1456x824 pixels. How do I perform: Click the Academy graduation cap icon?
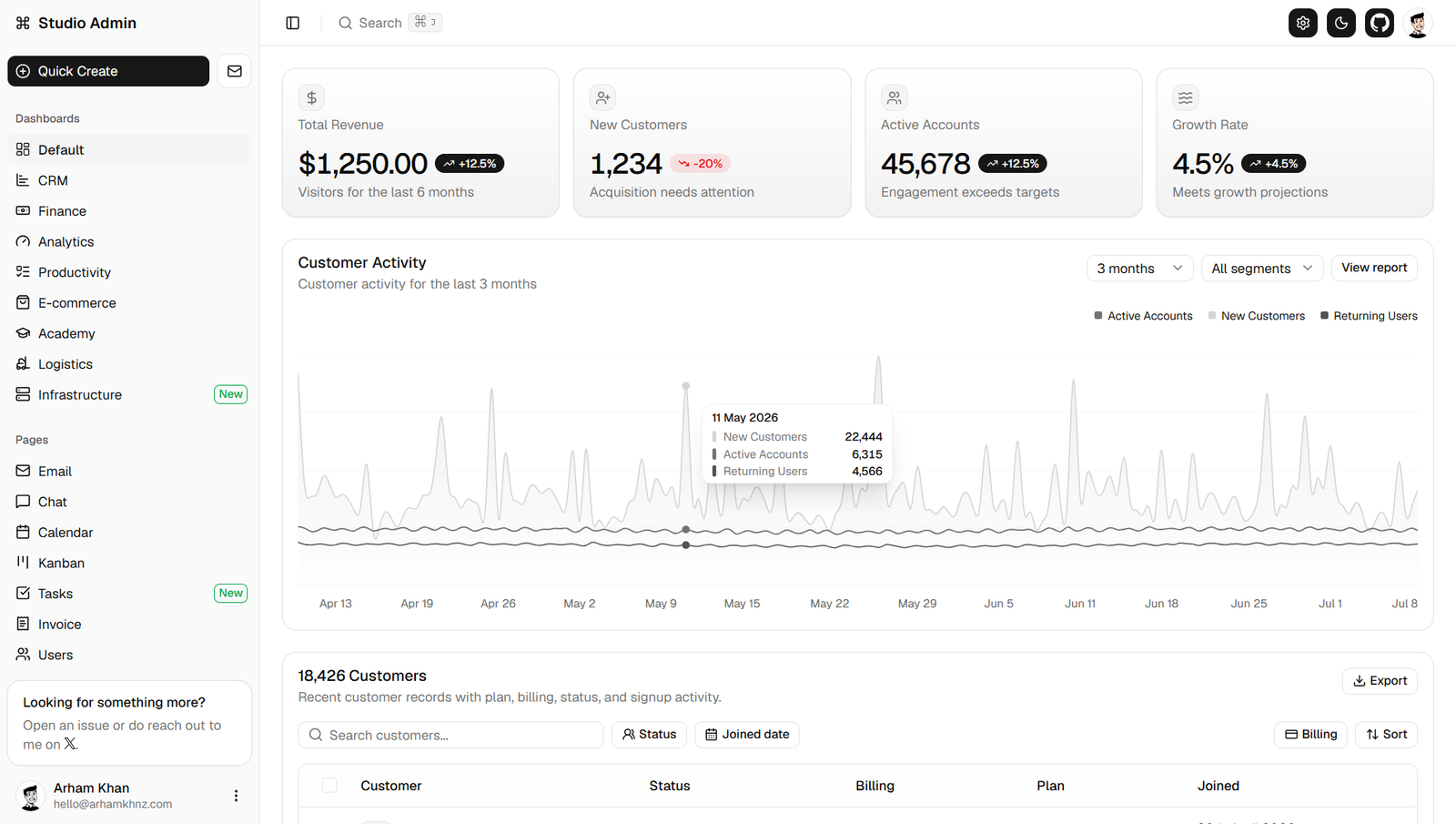coord(23,333)
